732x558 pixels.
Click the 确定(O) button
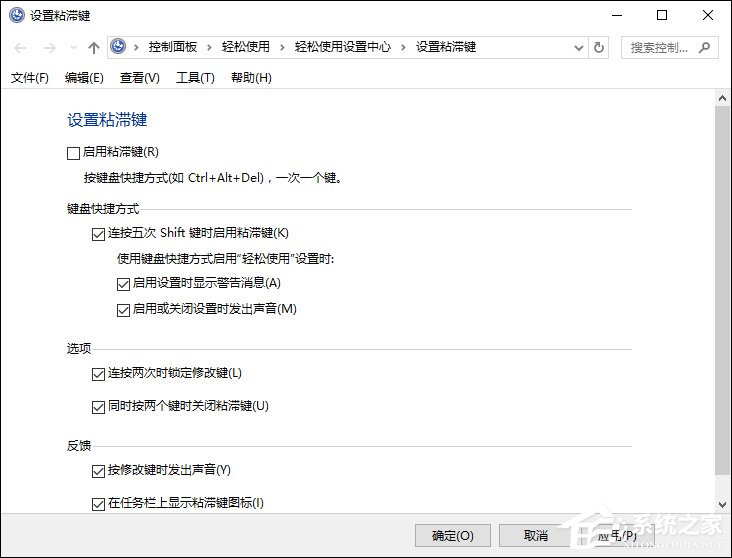tap(453, 536)
